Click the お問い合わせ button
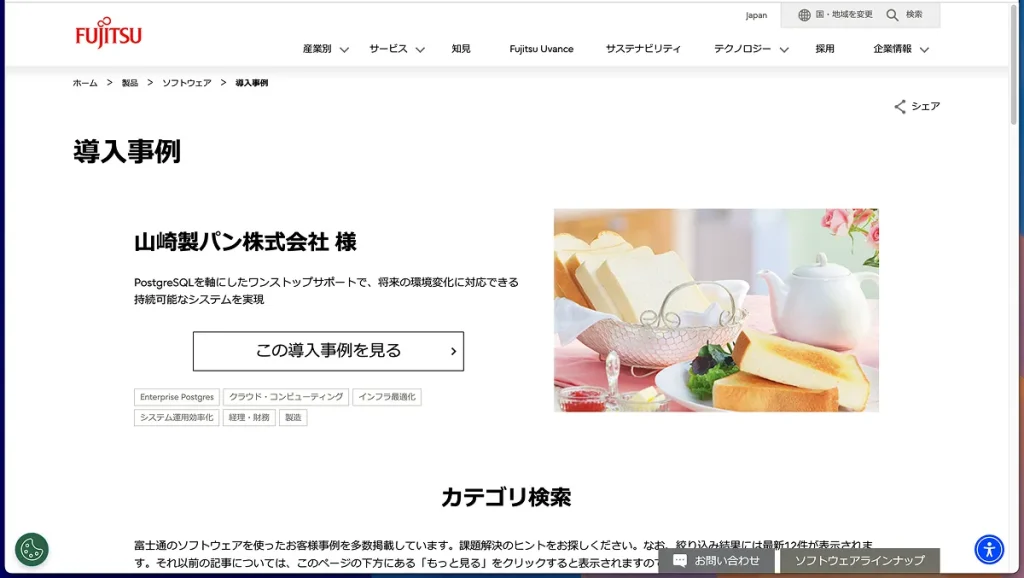The height and width of the screenshot is (578, 1024). (717, 560)
